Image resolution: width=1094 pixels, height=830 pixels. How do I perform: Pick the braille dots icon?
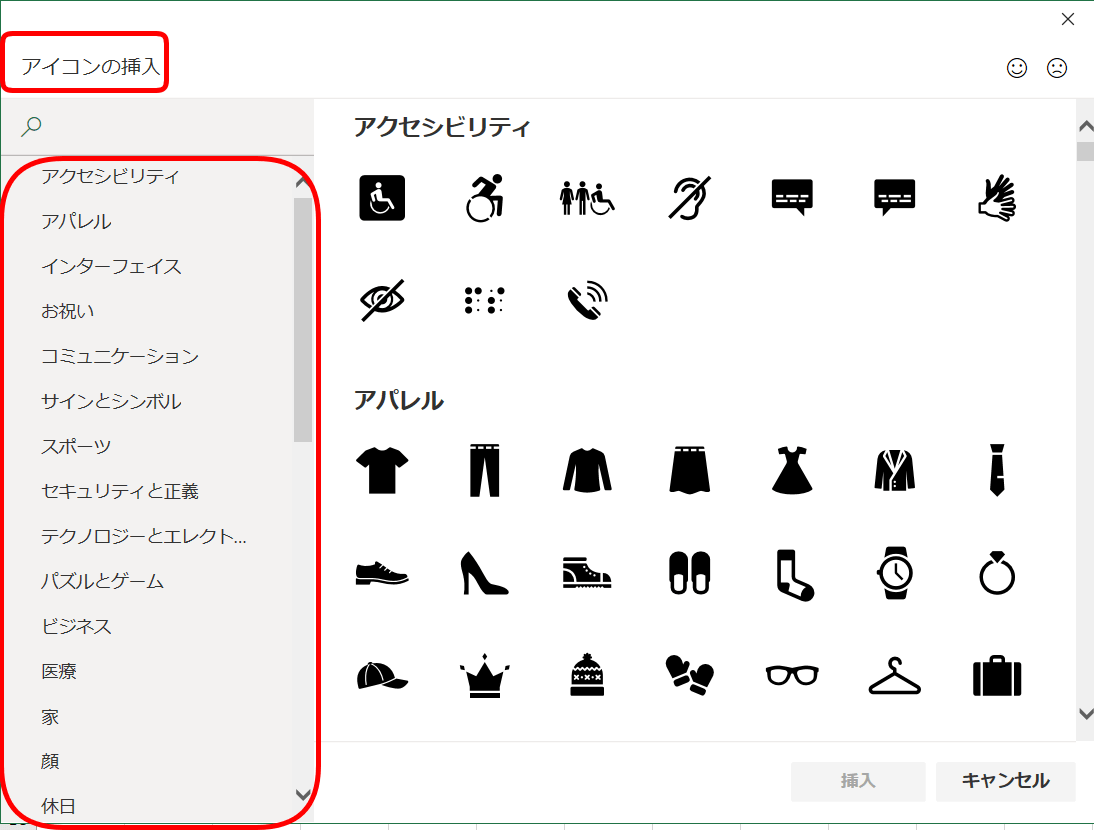pyautogui.click(x=485, y=299)
